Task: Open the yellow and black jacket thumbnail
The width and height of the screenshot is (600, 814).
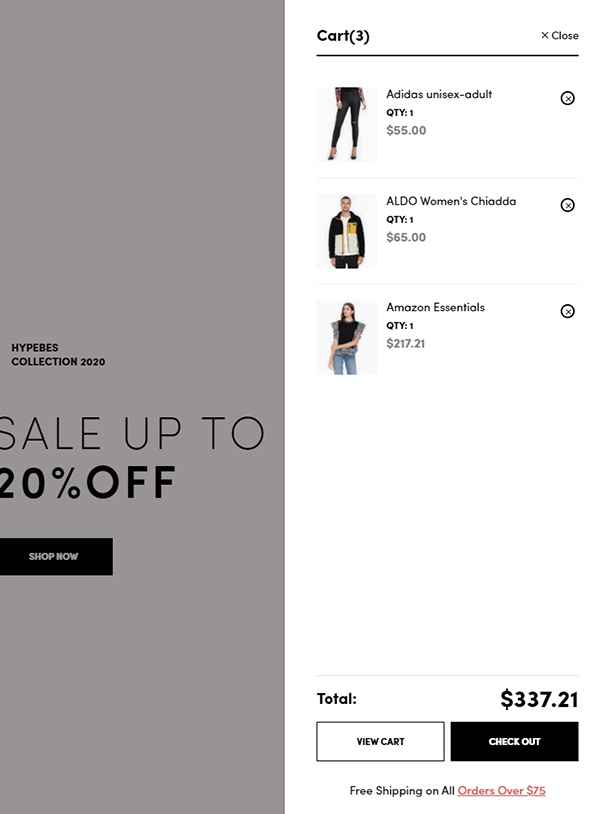Action: pyautogui.click(x=347, y=232)
